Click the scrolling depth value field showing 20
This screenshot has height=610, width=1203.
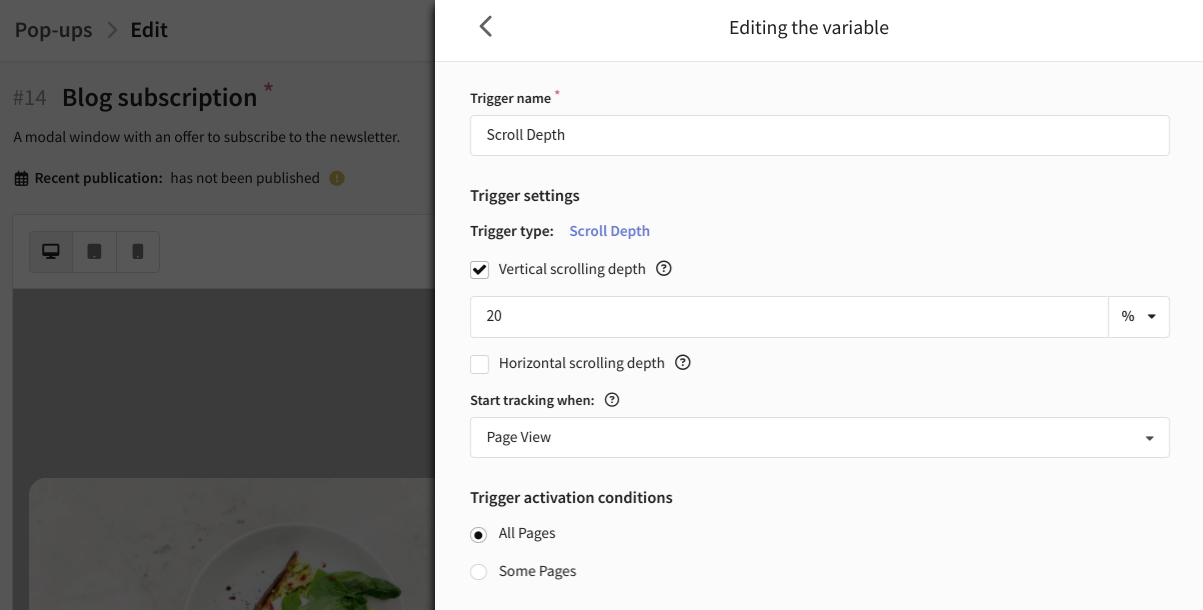[x=789, y=316]
